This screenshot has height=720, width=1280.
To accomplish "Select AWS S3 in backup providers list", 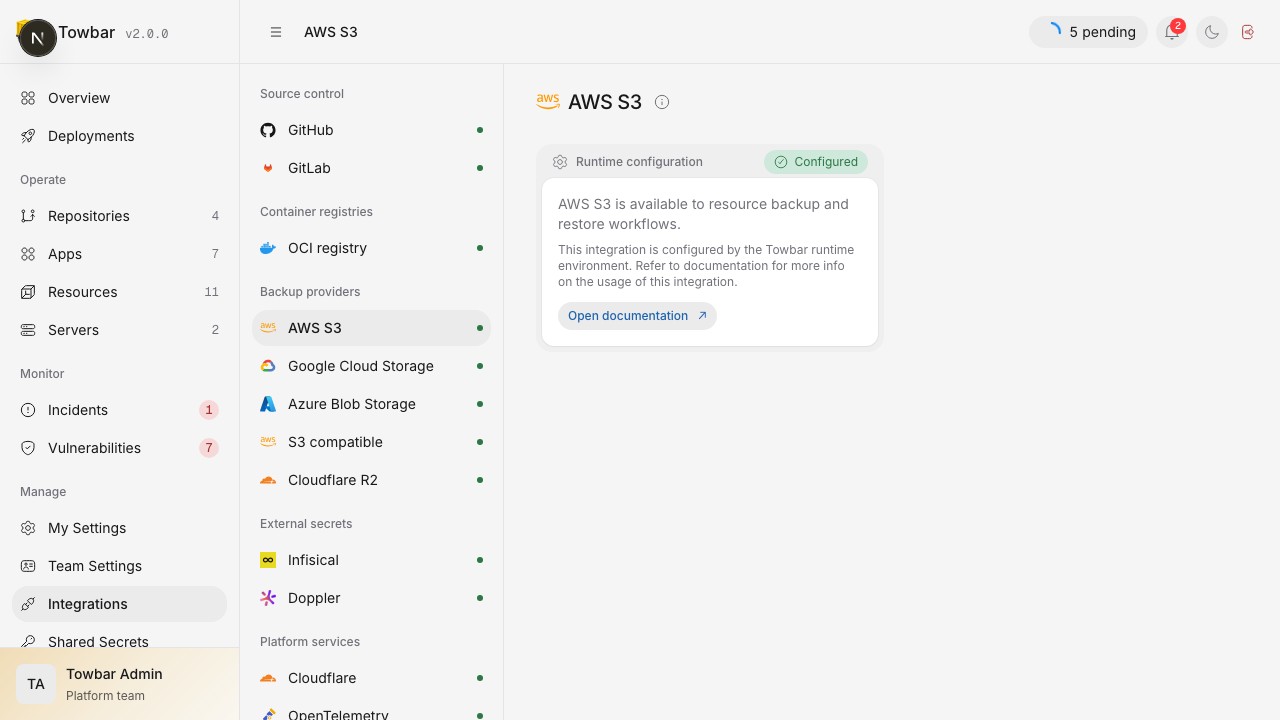I will [372, 328].
